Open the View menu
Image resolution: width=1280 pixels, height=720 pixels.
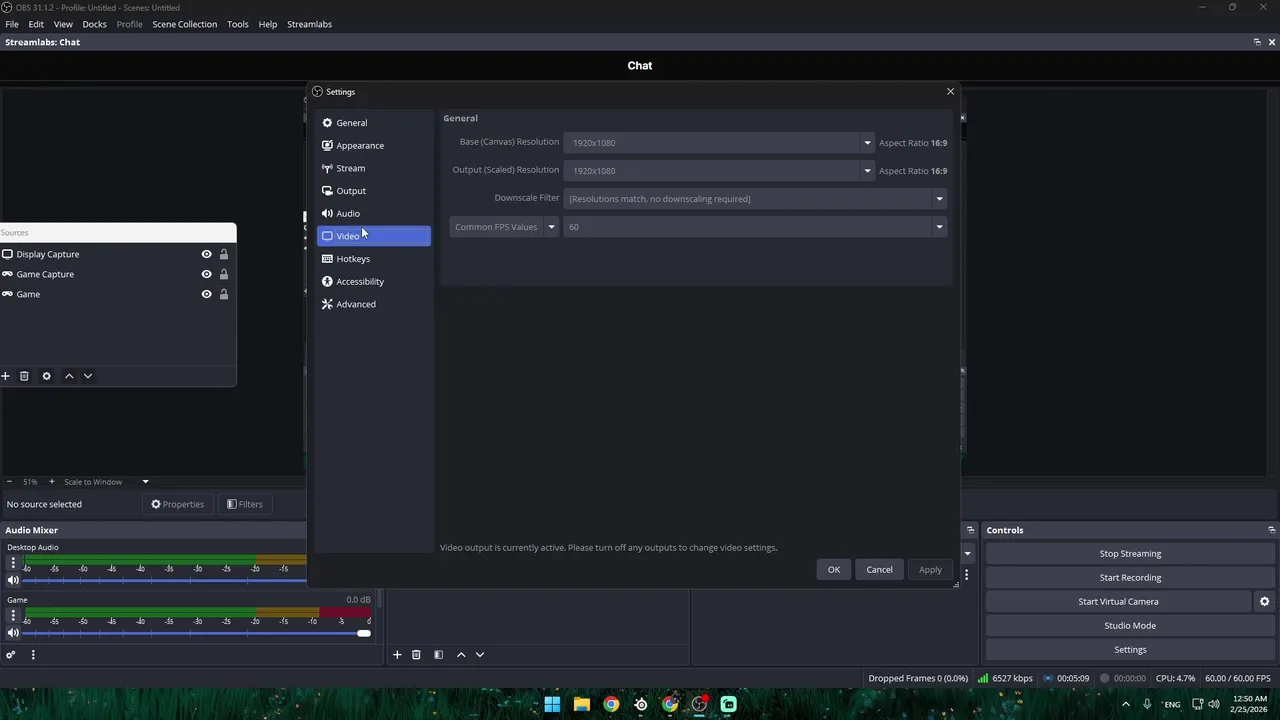coord(63,24)
